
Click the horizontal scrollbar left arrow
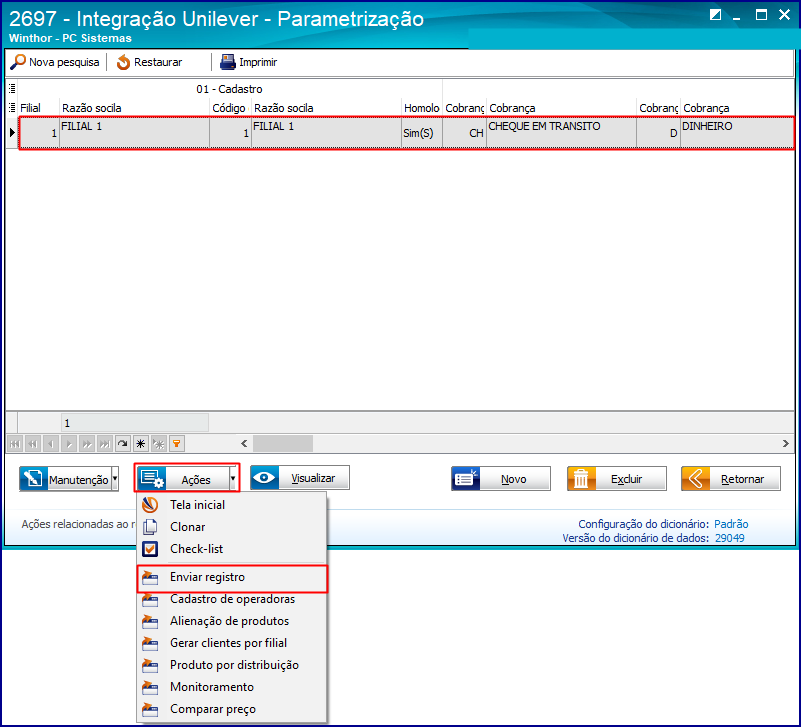[x=244, y=443]
